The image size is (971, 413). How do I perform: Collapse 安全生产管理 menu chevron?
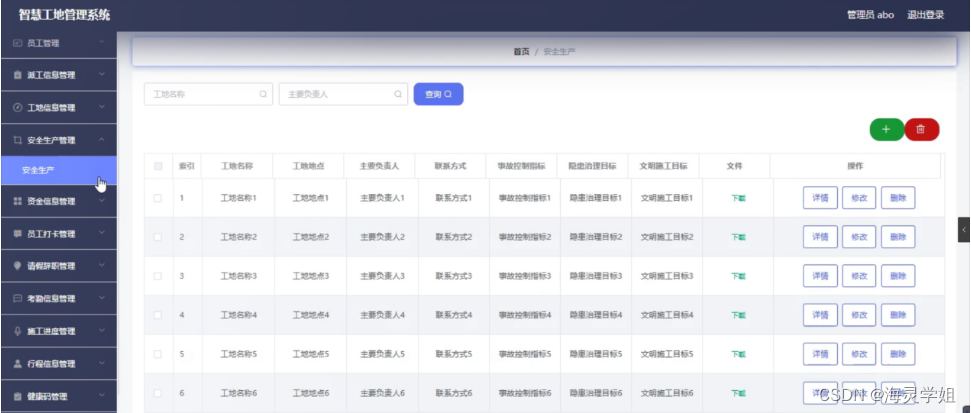102,140
